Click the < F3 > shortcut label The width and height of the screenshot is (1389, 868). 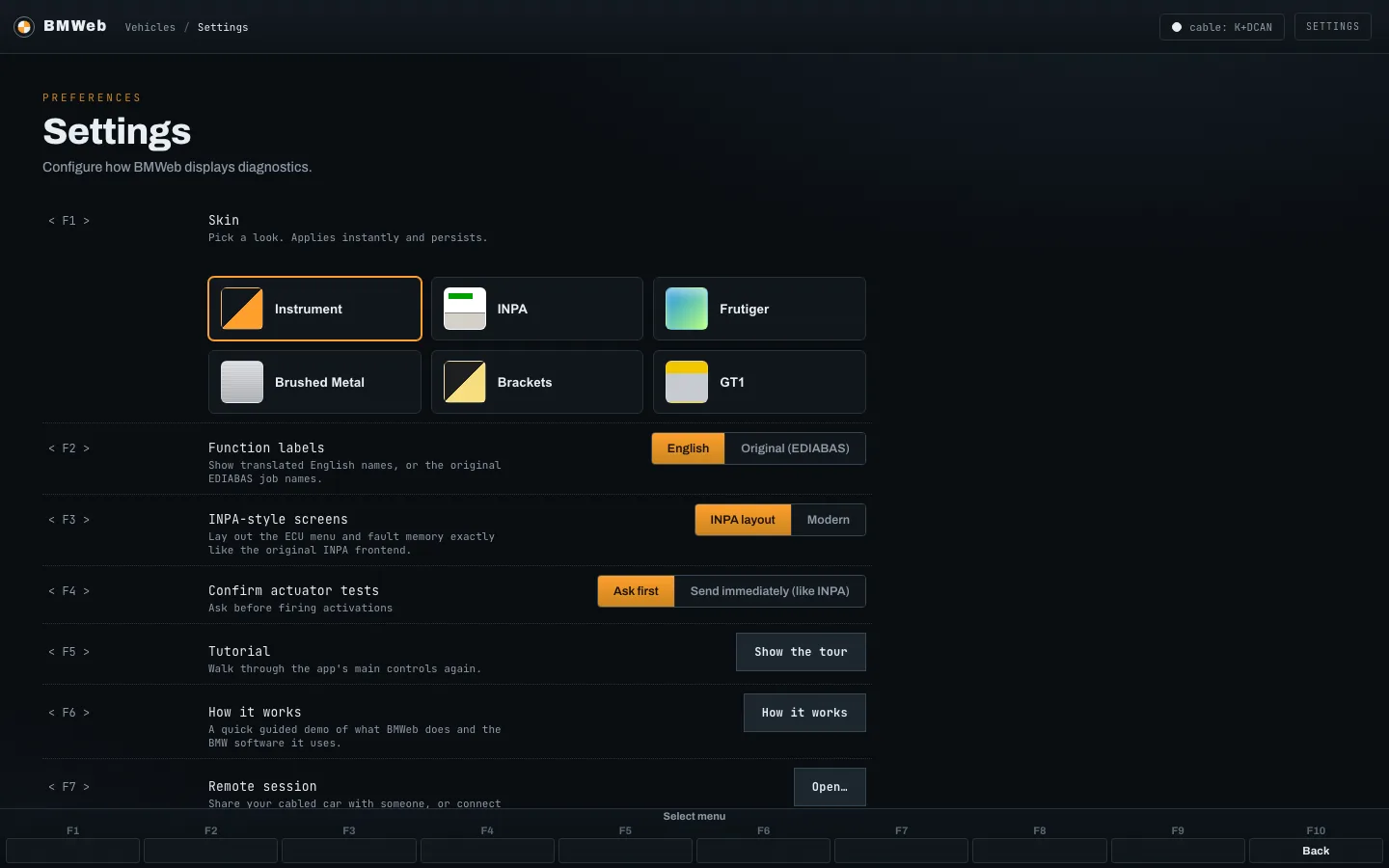pos(69,520)
